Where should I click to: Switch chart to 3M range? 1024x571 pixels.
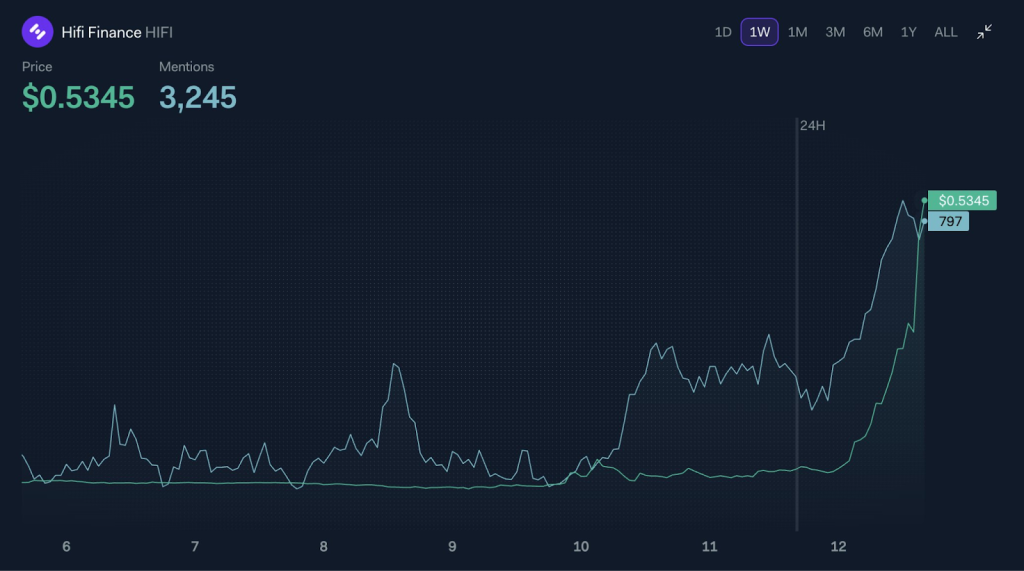pyautogui.click(x=835, y=32)
